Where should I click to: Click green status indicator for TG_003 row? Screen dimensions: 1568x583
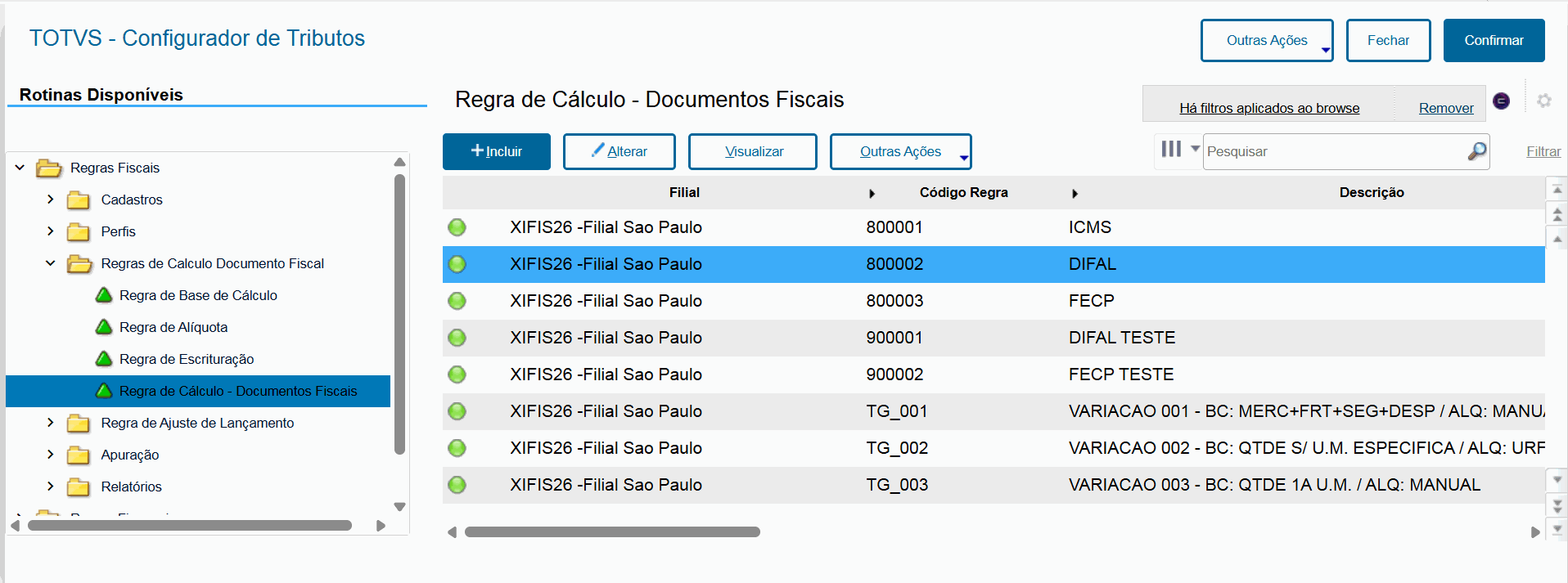coord(457,485)
